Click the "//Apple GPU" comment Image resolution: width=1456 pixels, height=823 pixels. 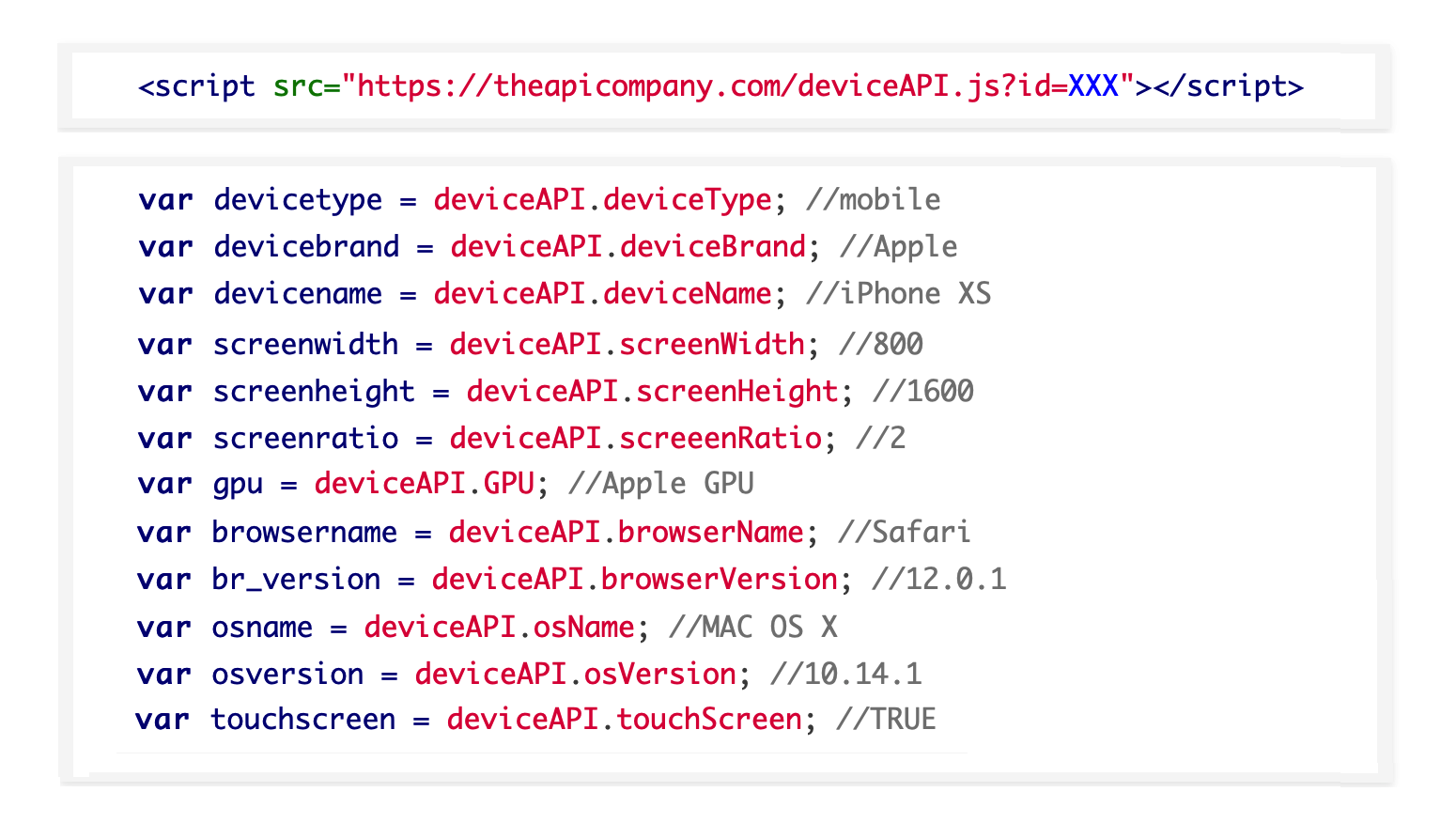tap(661, 484)
